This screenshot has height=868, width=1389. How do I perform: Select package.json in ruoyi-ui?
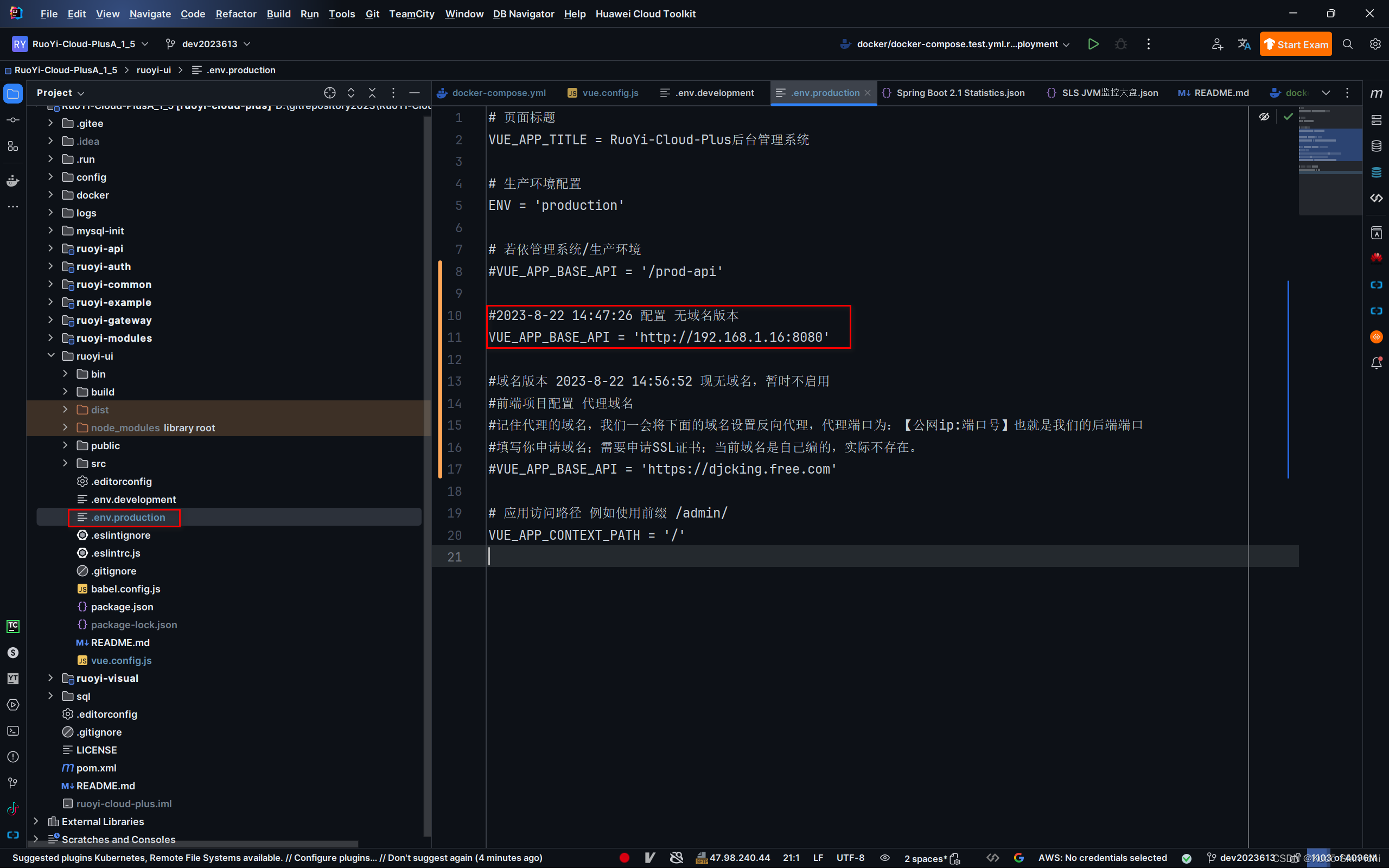[x=122, y=606]
